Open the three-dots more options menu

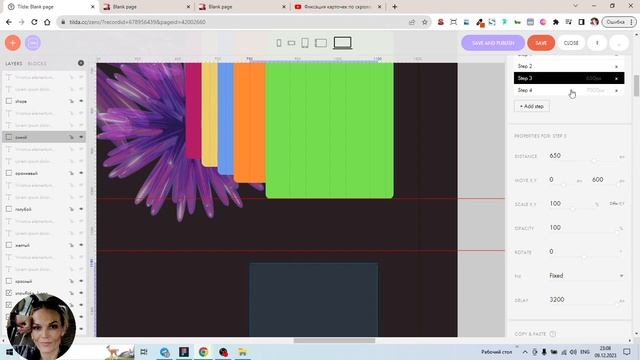pyautogui.click(x=619, y=43)
